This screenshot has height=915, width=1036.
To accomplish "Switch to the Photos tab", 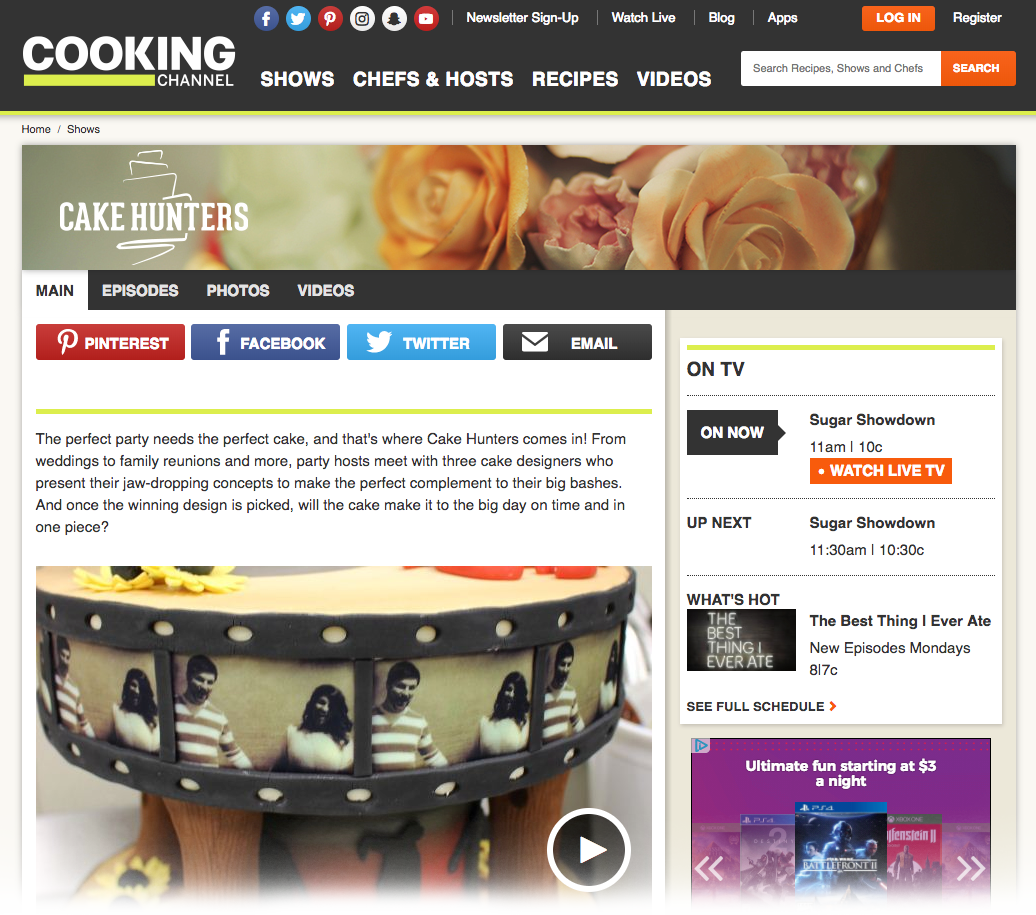I will pos(238,291).
